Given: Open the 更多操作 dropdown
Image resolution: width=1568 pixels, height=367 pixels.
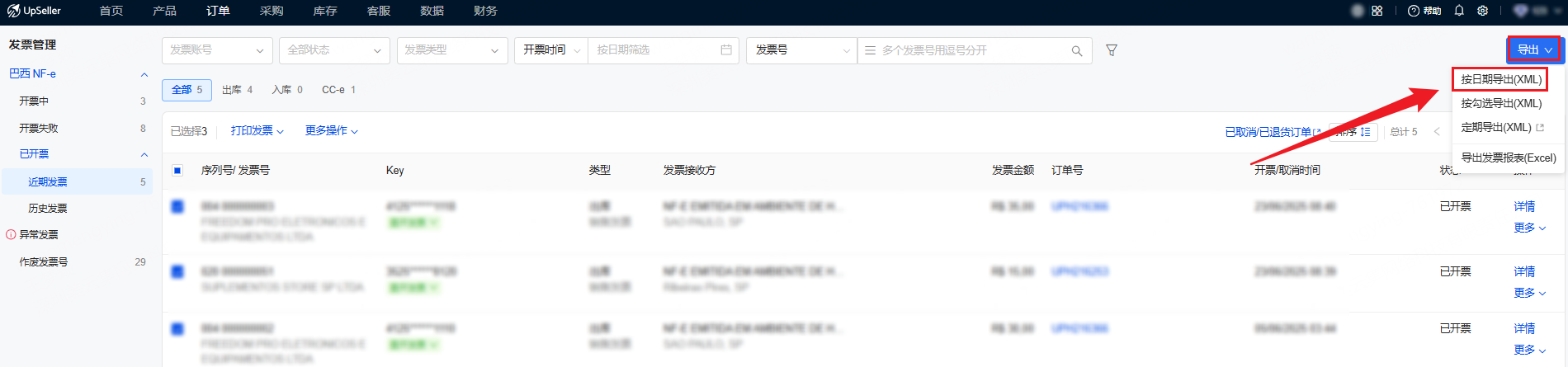Looking at the screenshot, I should [332, 131].
